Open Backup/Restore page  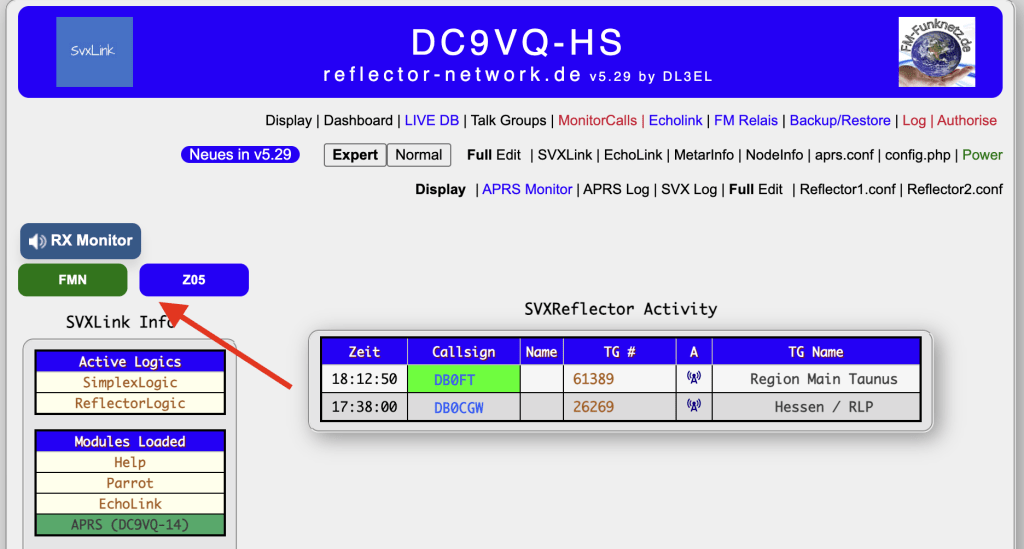840,120
